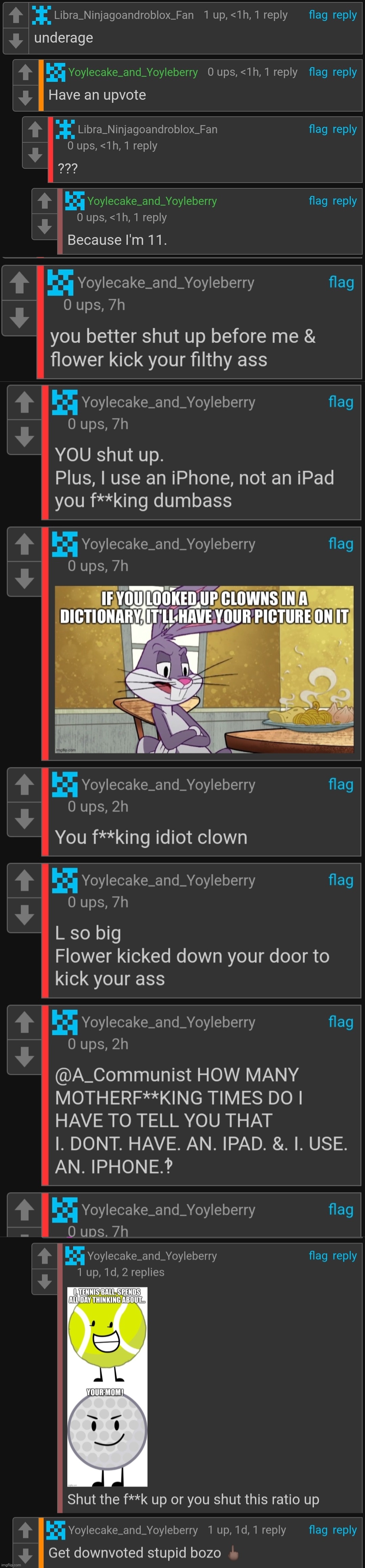The width and height of the screenshot is (365, 1568).
Task: Open Libra_Ninjagoandroblox_Fan profile on "???" comment
Action: coord(147,129)
